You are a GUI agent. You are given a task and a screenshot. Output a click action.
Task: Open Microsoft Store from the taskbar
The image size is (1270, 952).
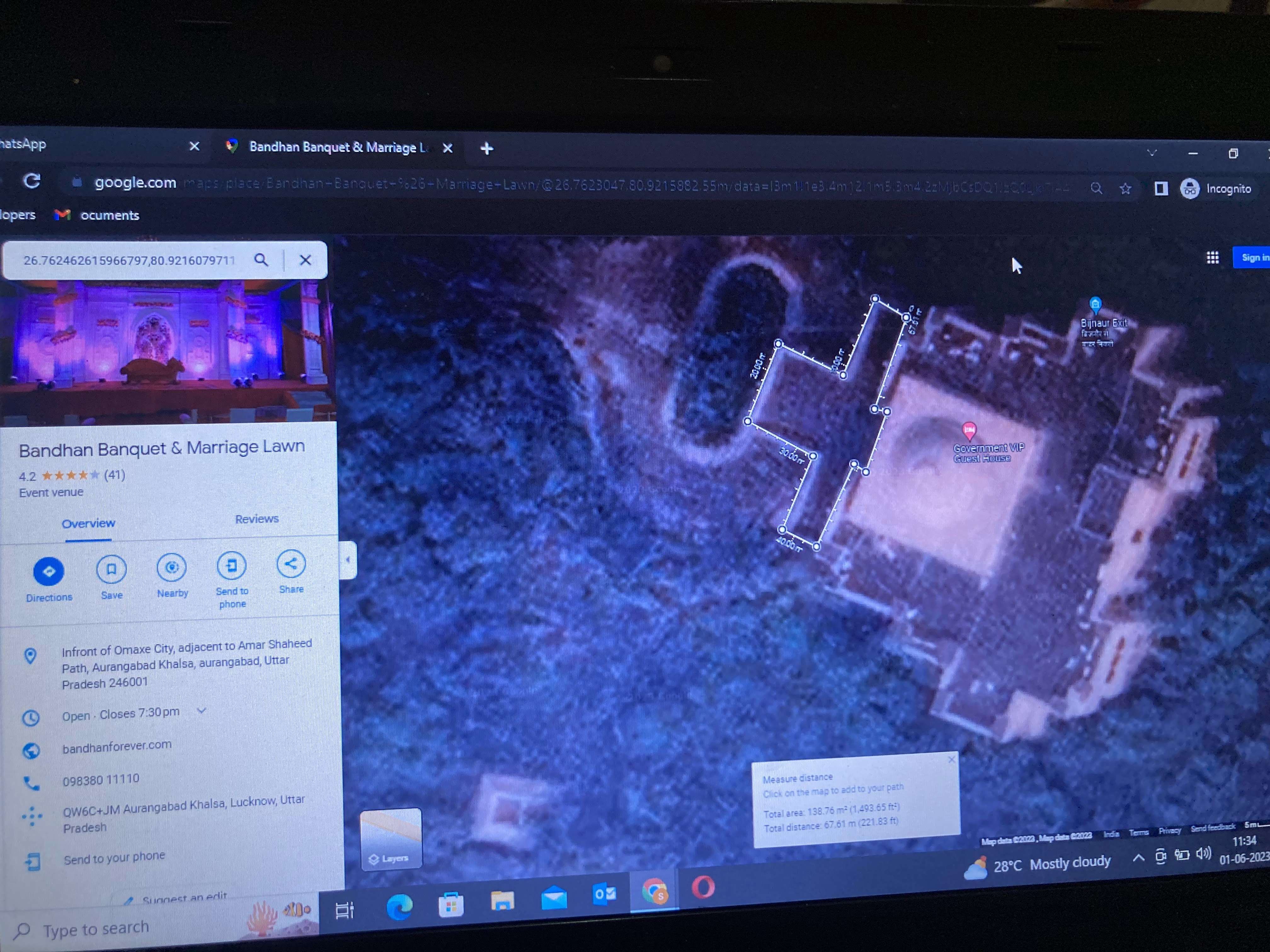pos(451,904)
